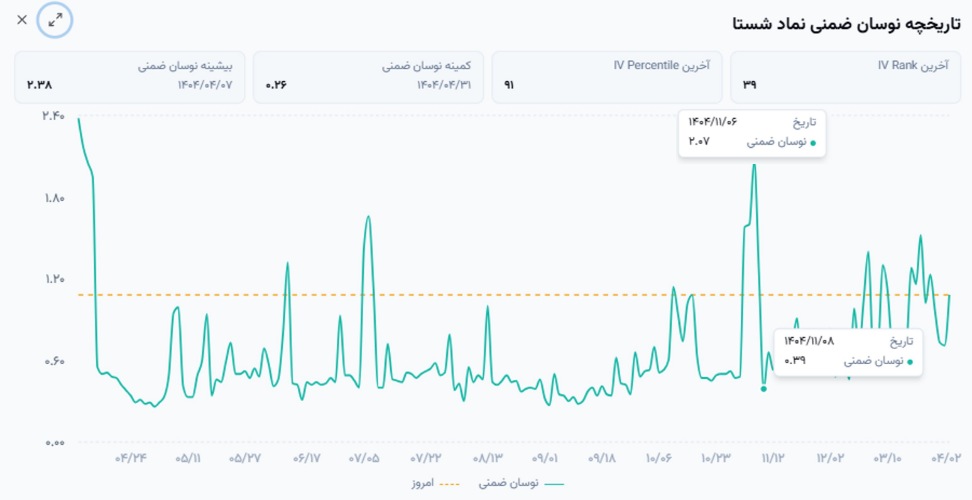Click the x-axis label ۰۴/۲۴
The width and height of the screenshot is (972, 500).
[x=131, y=458]
